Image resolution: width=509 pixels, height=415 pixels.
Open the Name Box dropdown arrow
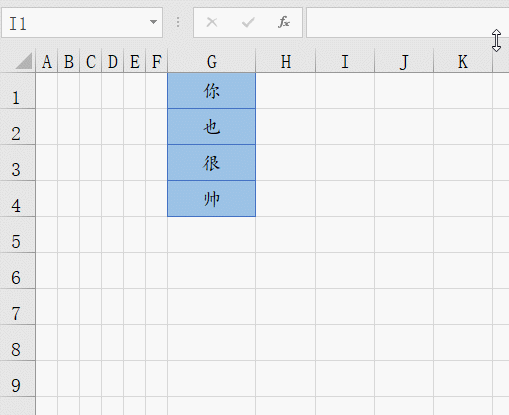coord(153,22)
